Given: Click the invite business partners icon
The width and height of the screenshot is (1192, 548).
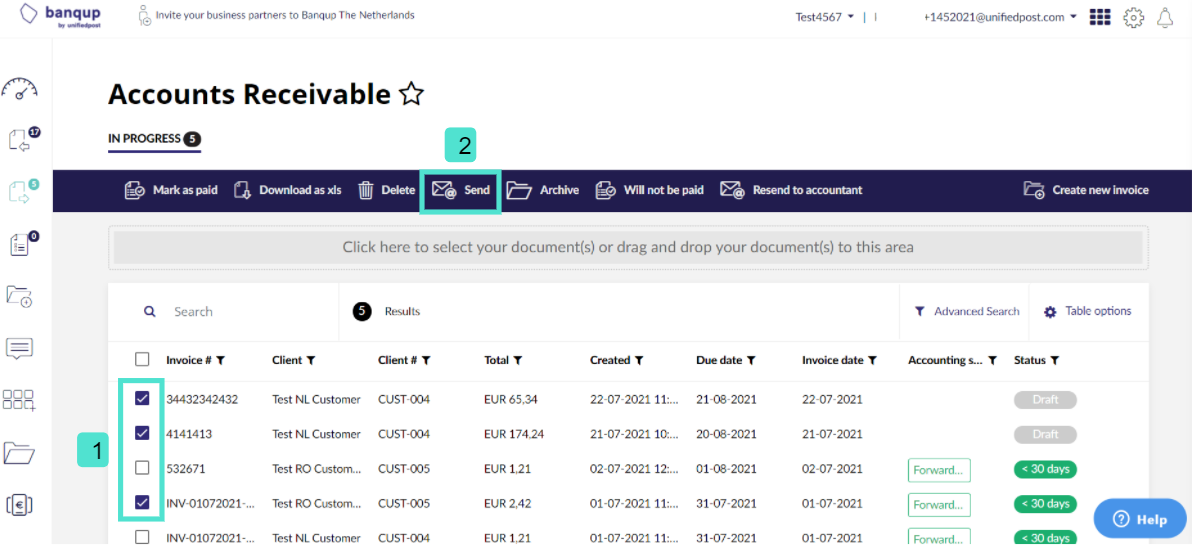Looking at the screenshot, I should point(144,15).
